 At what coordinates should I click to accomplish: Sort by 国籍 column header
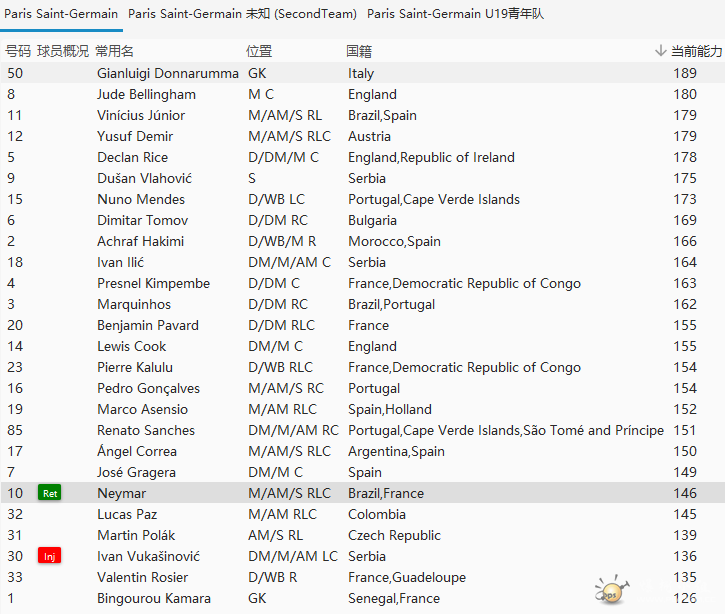click(359, 51)
